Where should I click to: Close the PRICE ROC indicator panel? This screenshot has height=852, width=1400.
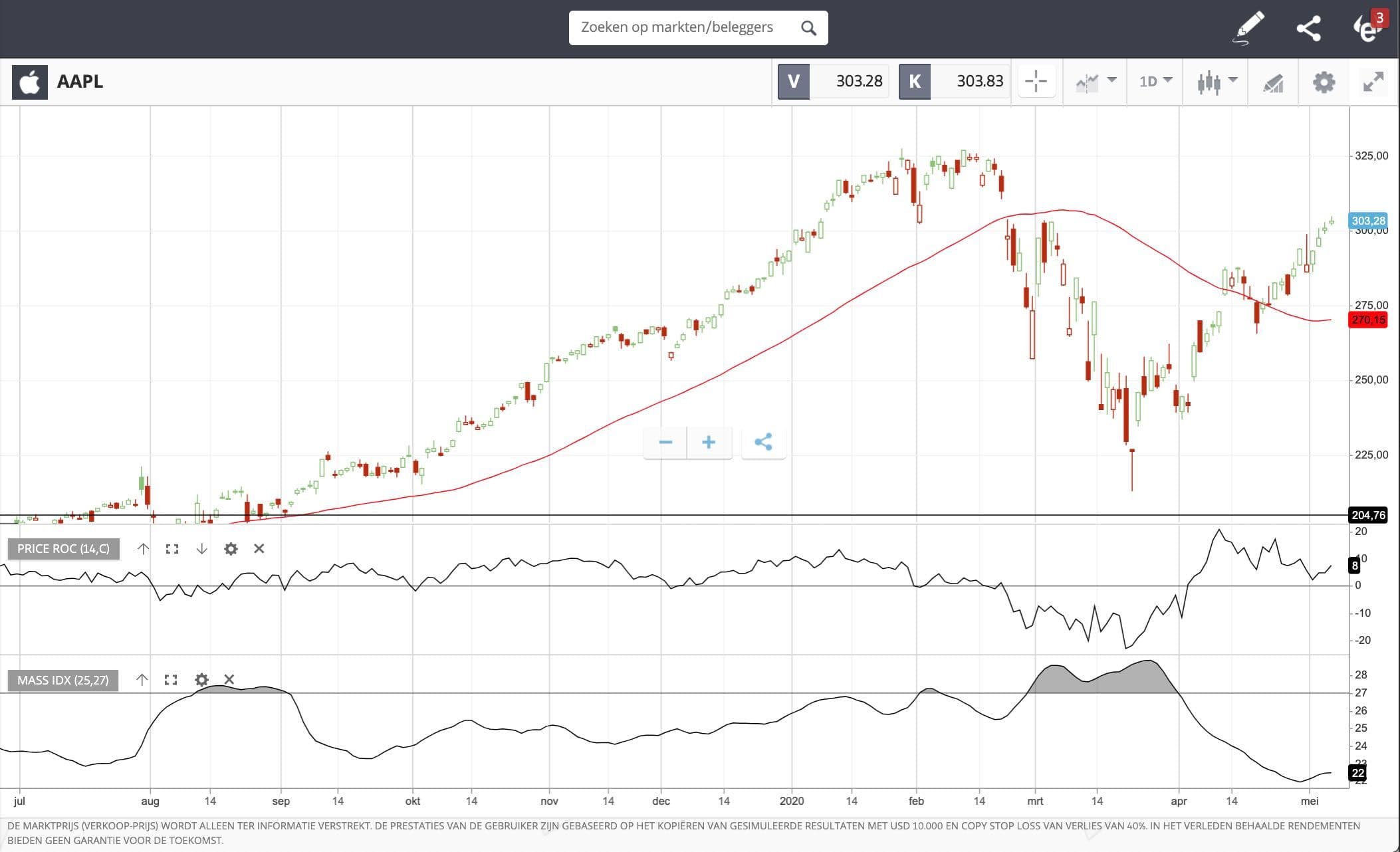(x=259, y=548)
